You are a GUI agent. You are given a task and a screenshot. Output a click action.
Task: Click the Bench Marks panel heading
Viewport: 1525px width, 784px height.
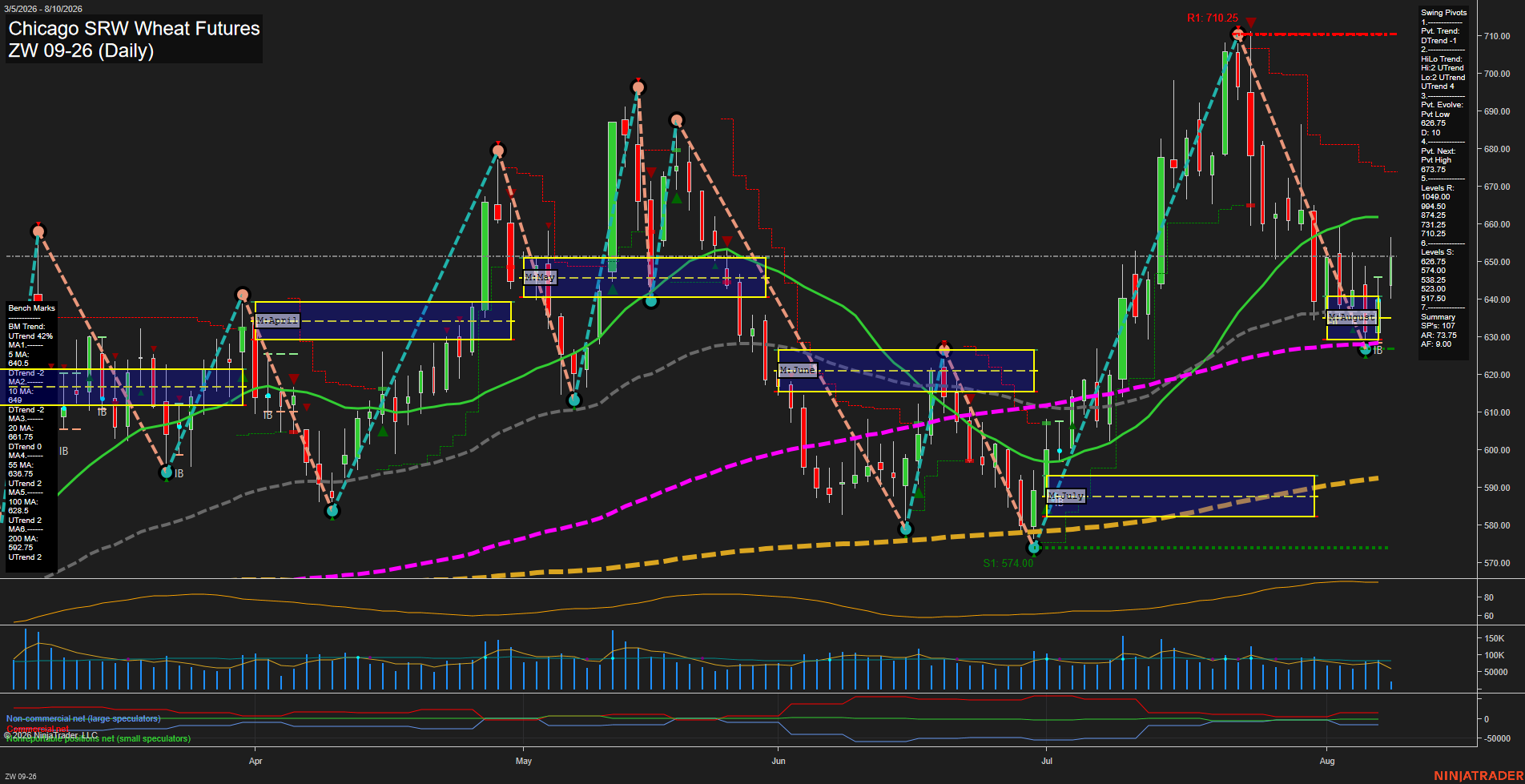pyautogui.click(x=32, y=308)
